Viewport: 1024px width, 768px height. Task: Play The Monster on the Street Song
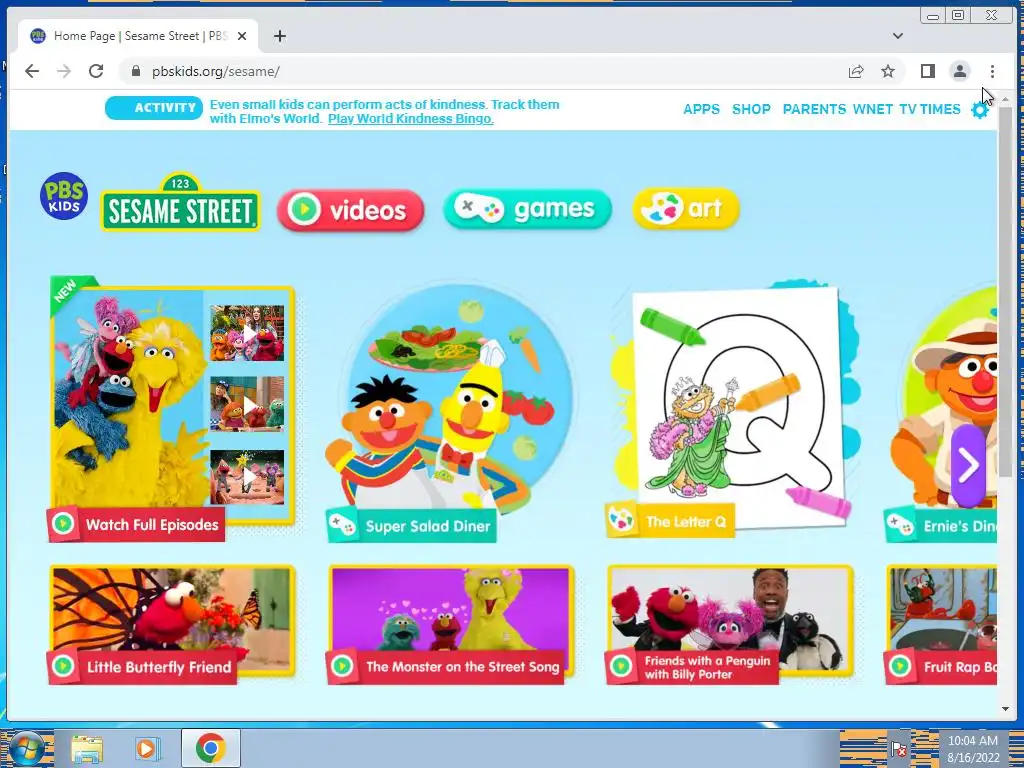451,620
